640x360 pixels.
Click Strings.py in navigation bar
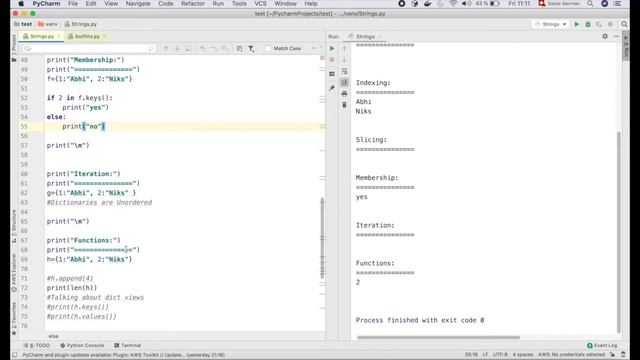[x=81, y=24]
